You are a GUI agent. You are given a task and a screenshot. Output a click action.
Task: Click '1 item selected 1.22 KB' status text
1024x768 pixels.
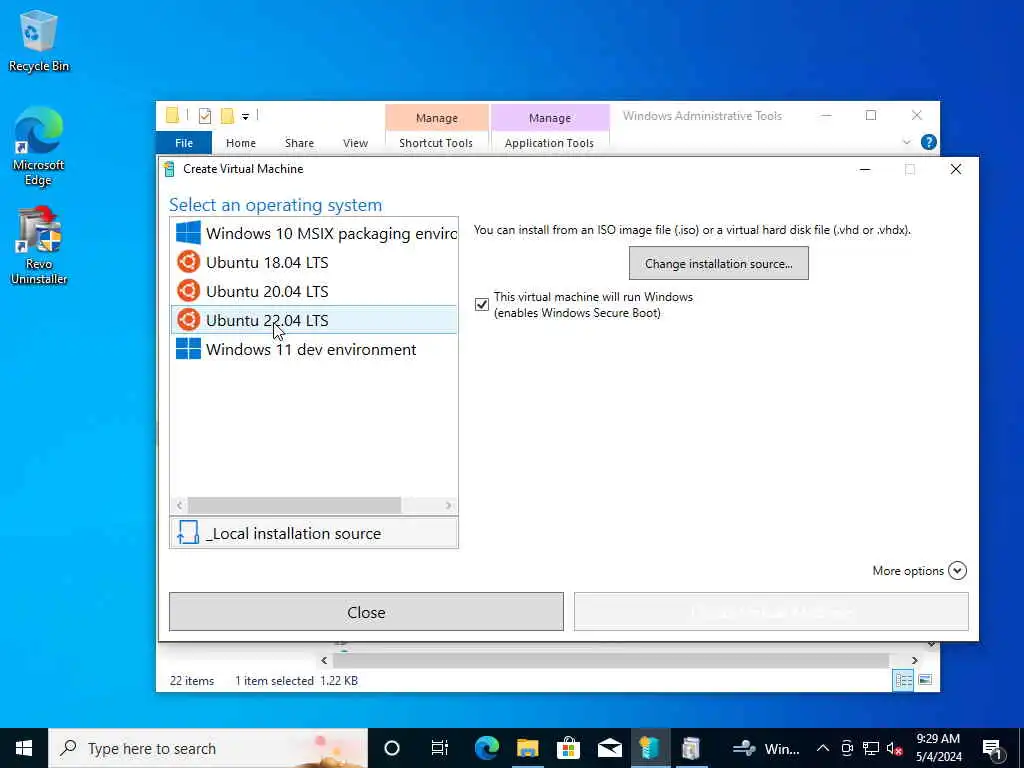point(296,680)
